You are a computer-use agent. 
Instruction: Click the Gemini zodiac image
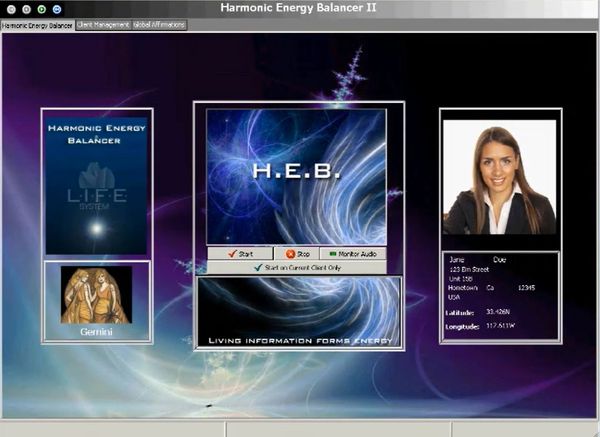[x=96, y=294]
